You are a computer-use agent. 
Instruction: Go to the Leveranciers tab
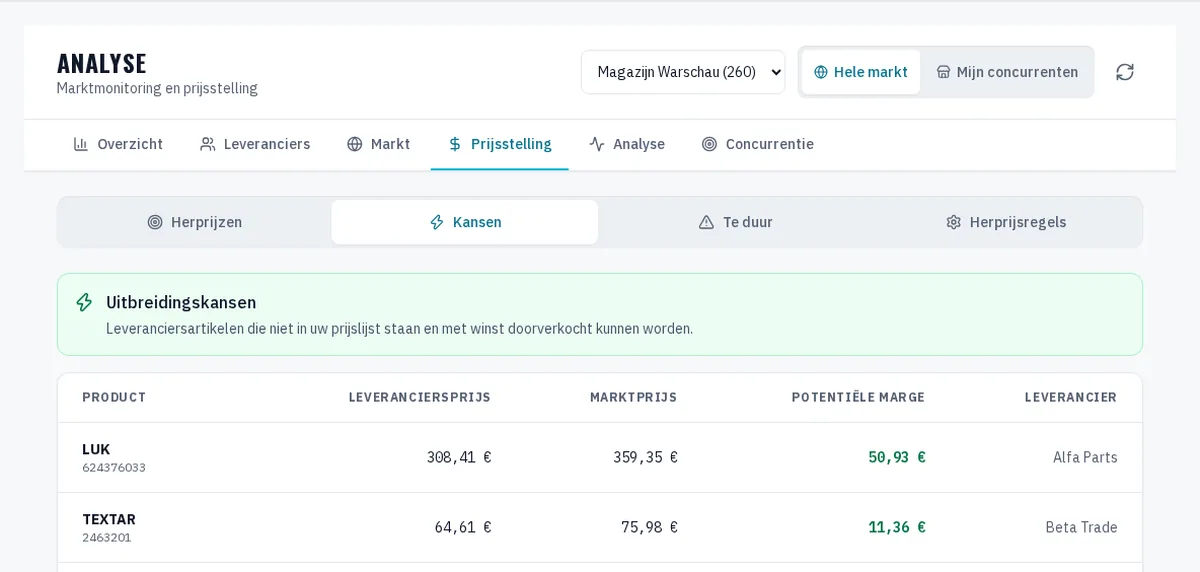click(255, 144)
